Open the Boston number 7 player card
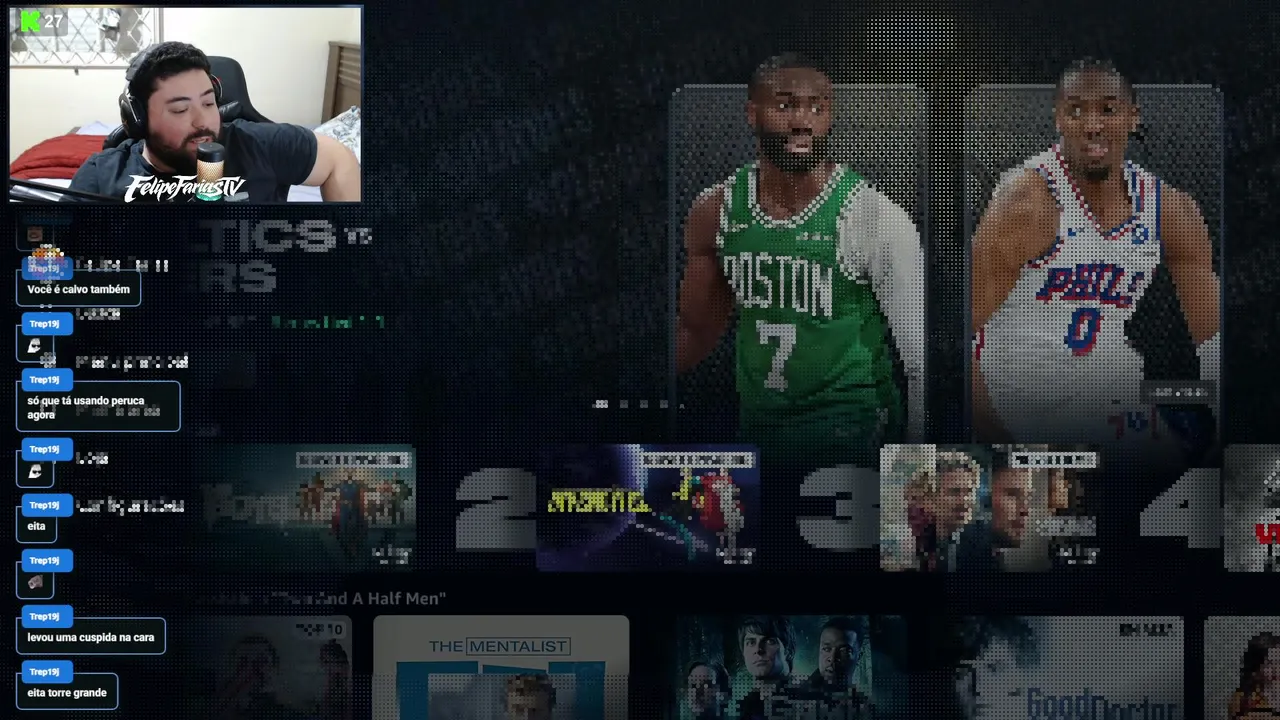Viewport: 1280px width, 720px height. 800,262
